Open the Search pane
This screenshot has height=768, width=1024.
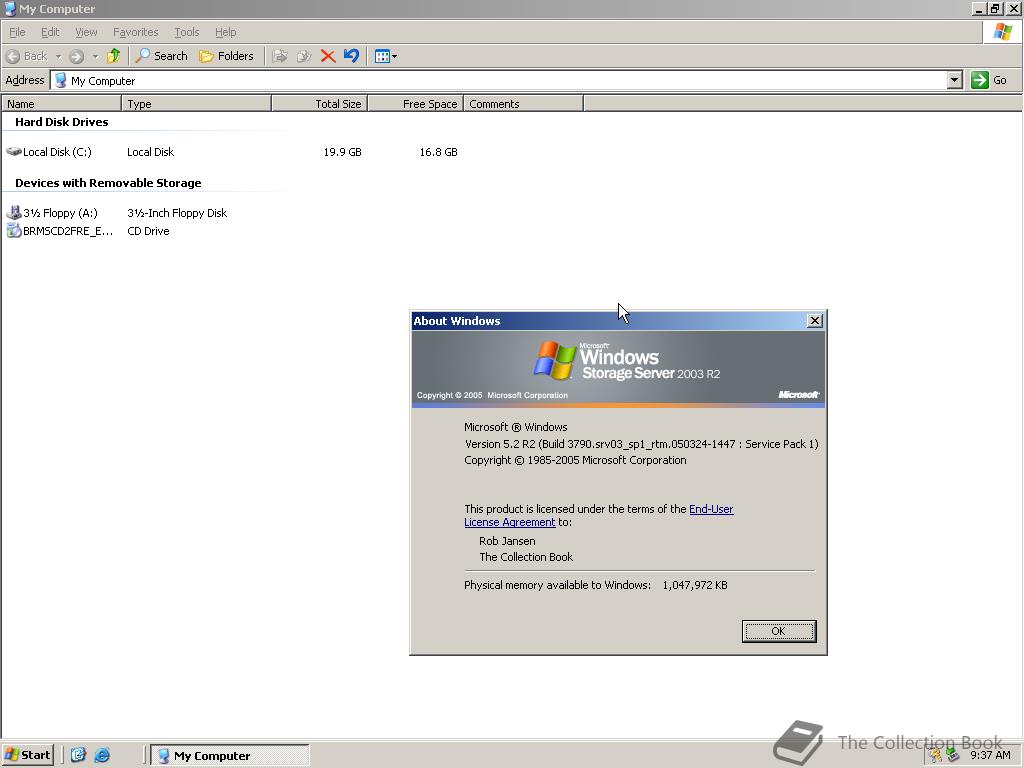pyautogui.click(x=161, y=56)
